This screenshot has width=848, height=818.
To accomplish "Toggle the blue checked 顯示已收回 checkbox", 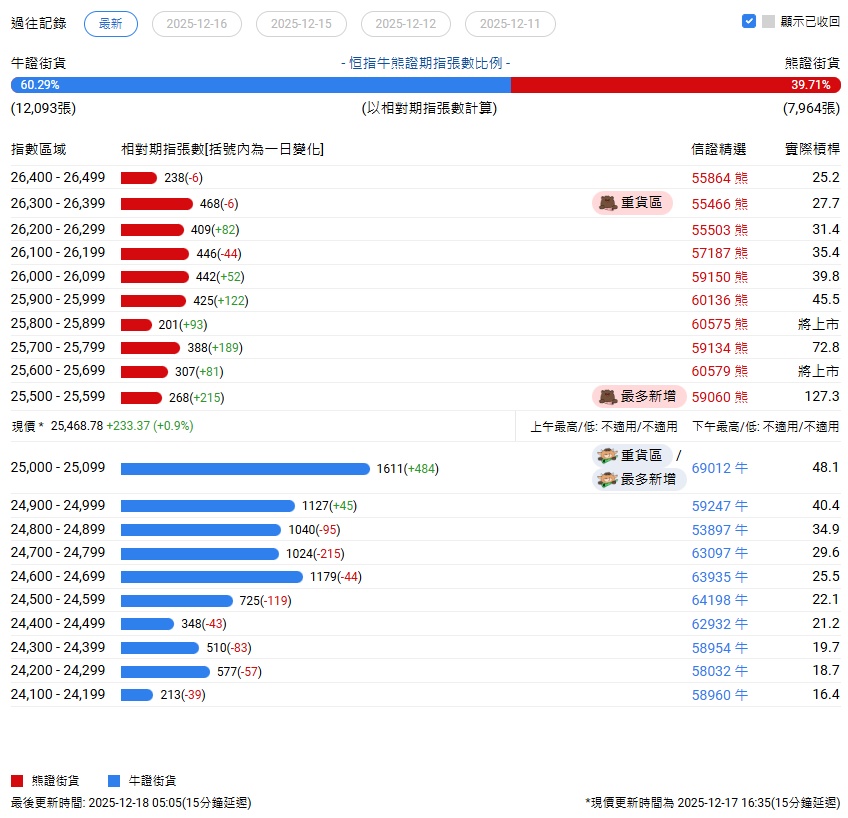I will pos(748,21).
